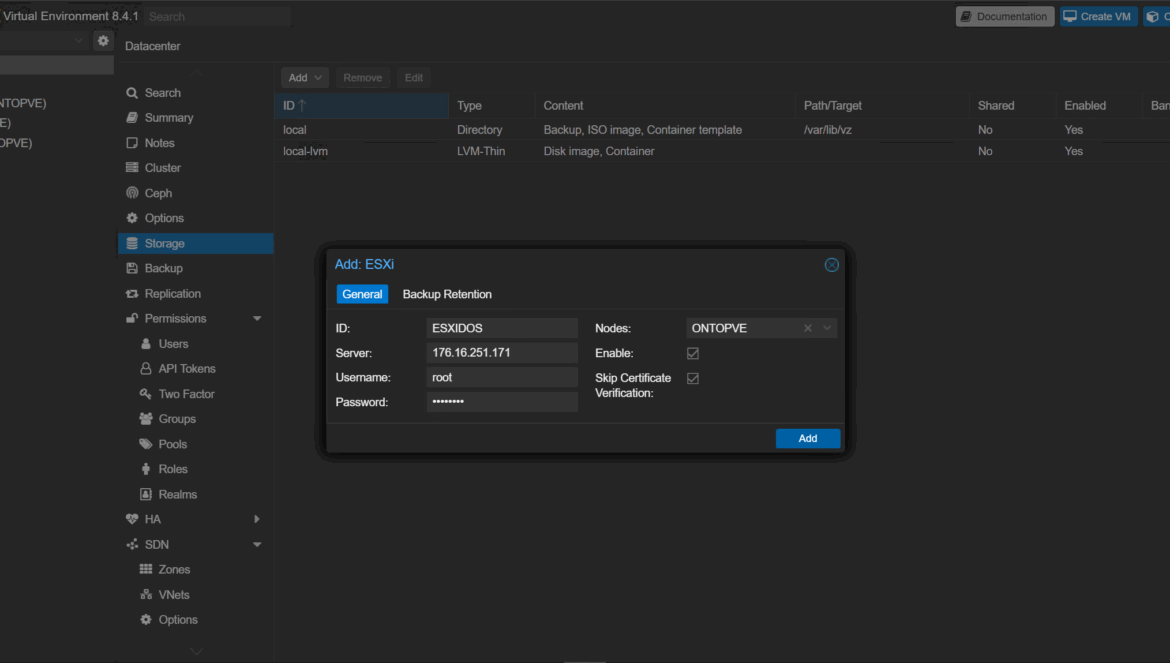Click the Type column header
The image size is (1170, 663).
(491, 106)
